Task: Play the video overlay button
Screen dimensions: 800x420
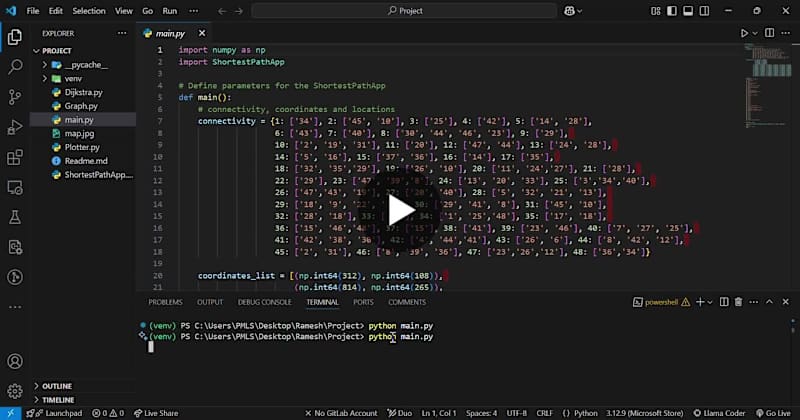Action: click(x=400, y=210)
